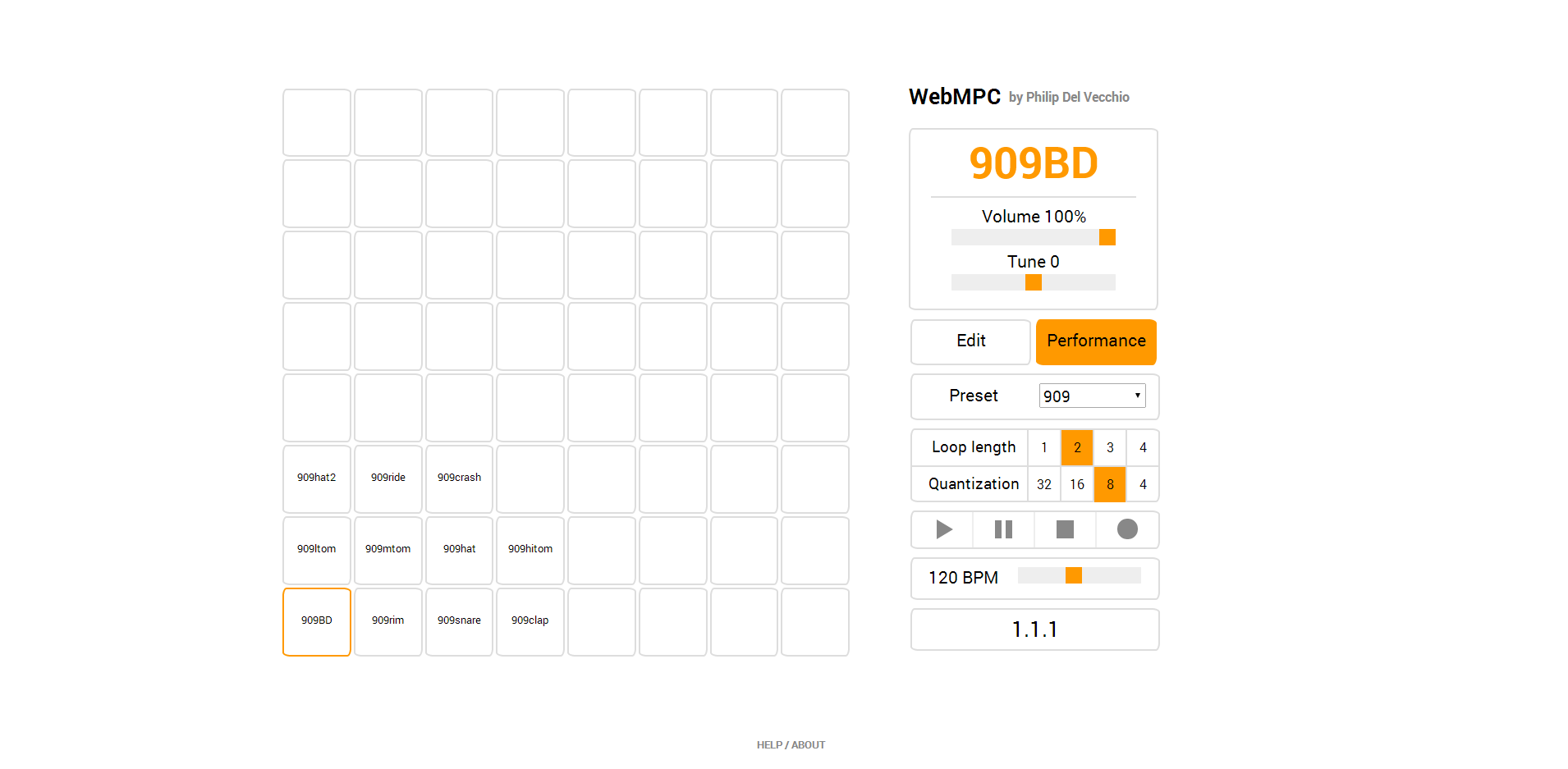Set loop length to 2

1077,447
